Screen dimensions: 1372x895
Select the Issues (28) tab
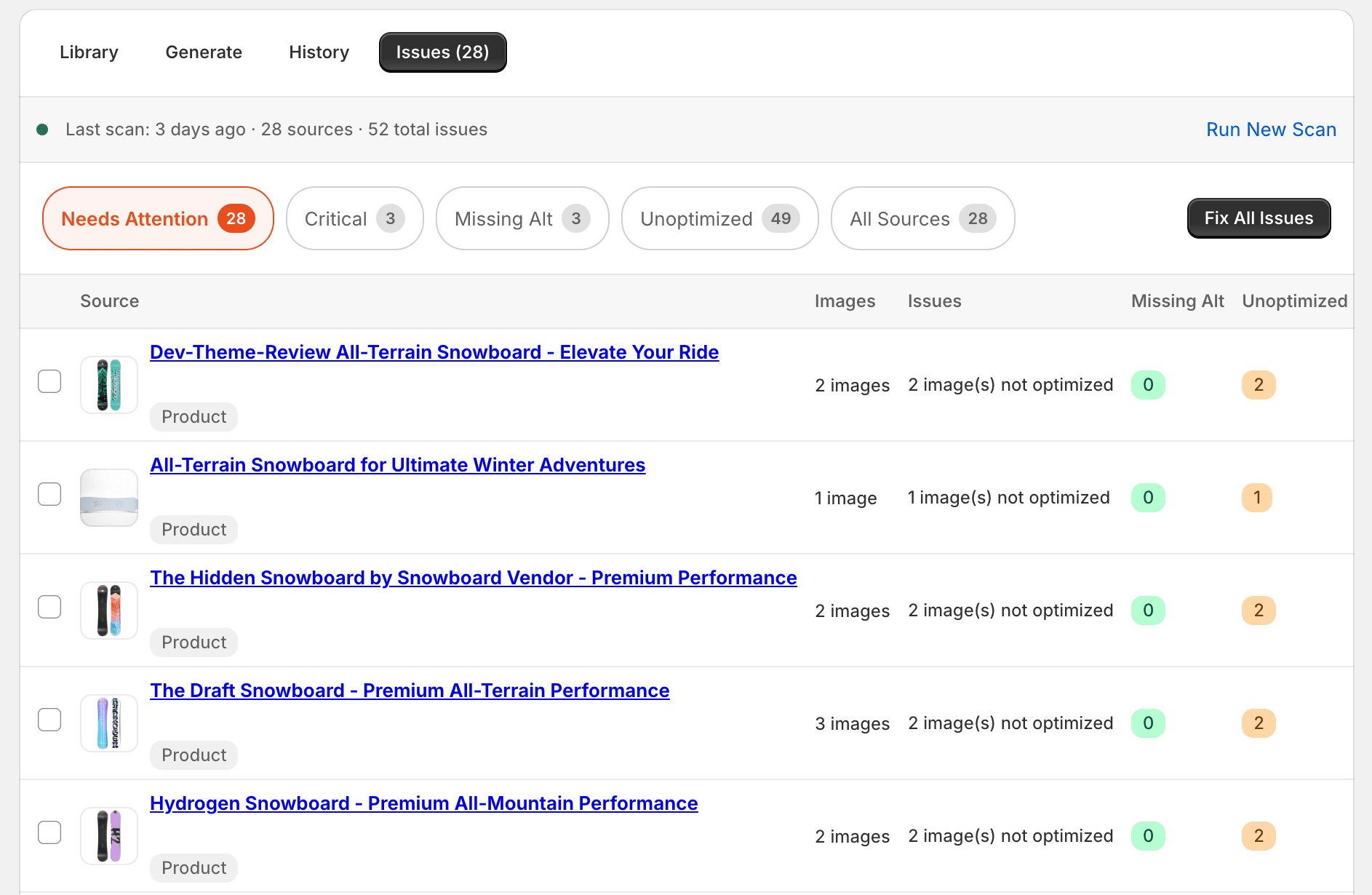click(442, 52)
